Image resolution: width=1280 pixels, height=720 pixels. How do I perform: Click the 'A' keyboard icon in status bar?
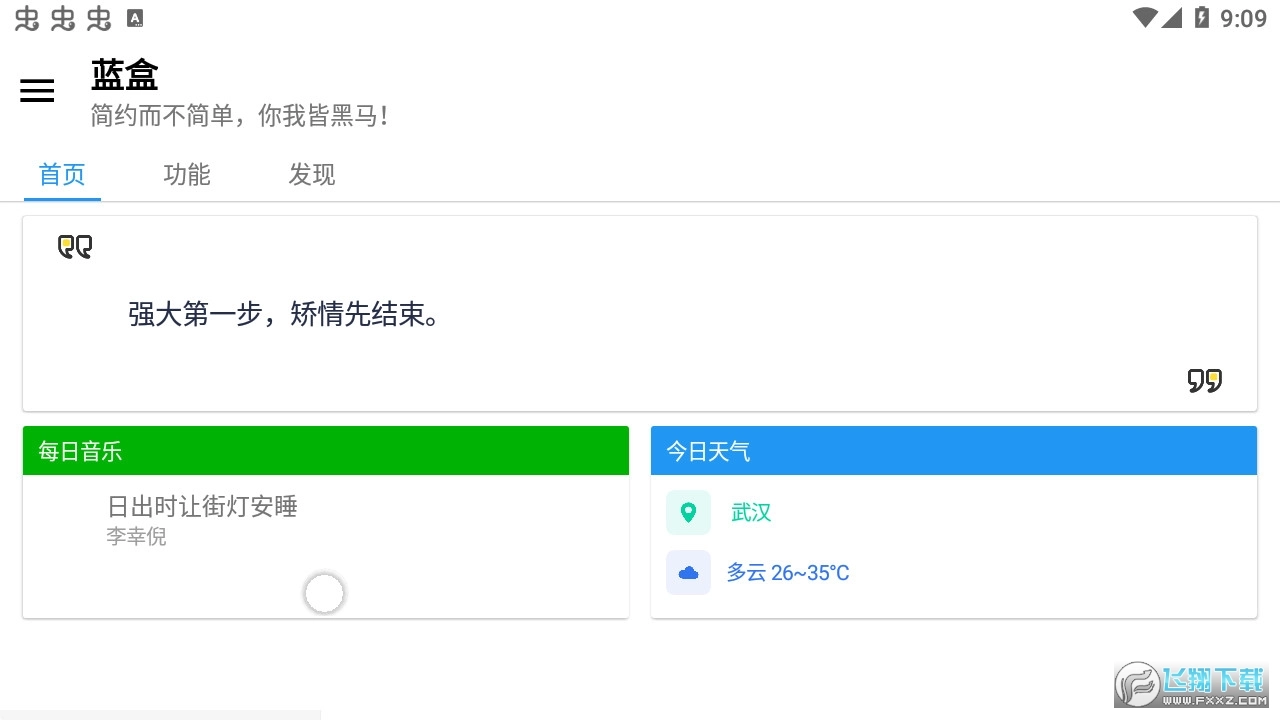pyautogui.click(x=133, y=17)
